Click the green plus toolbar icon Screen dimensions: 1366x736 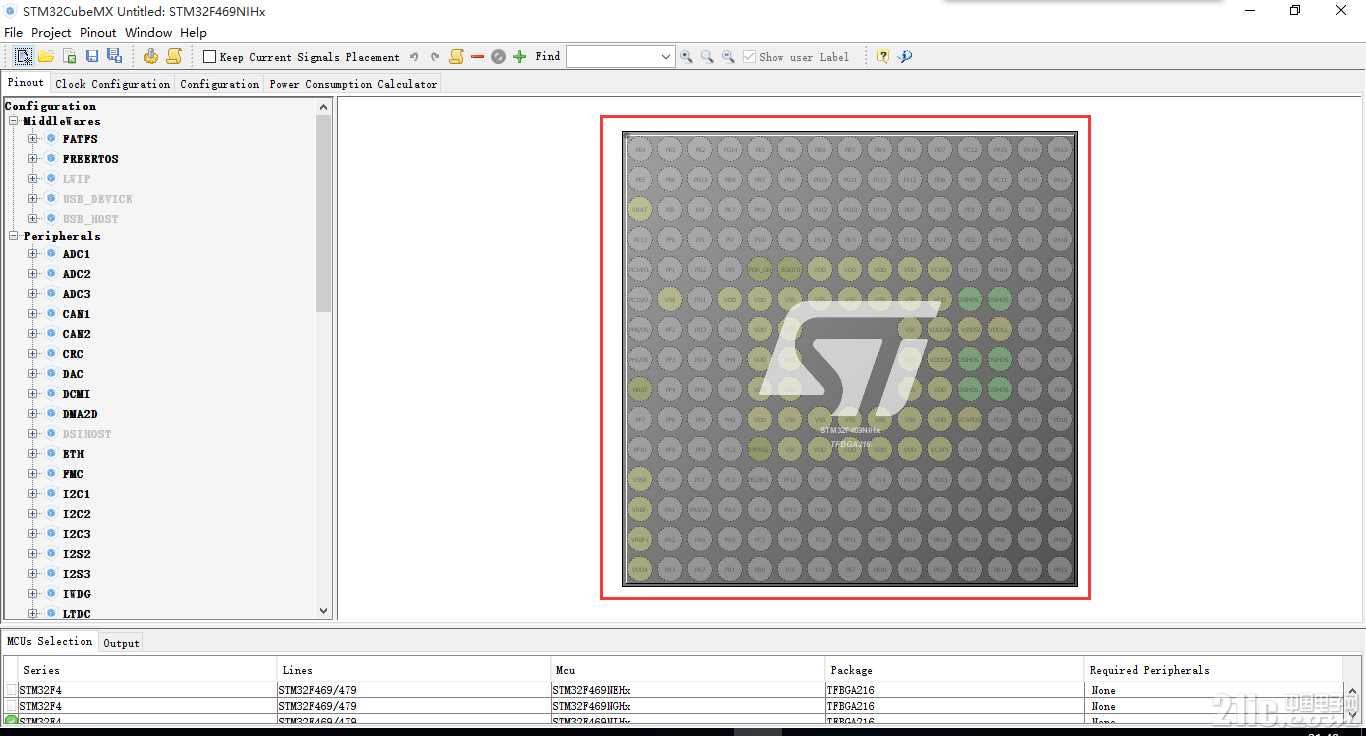(x=519, y=57)
